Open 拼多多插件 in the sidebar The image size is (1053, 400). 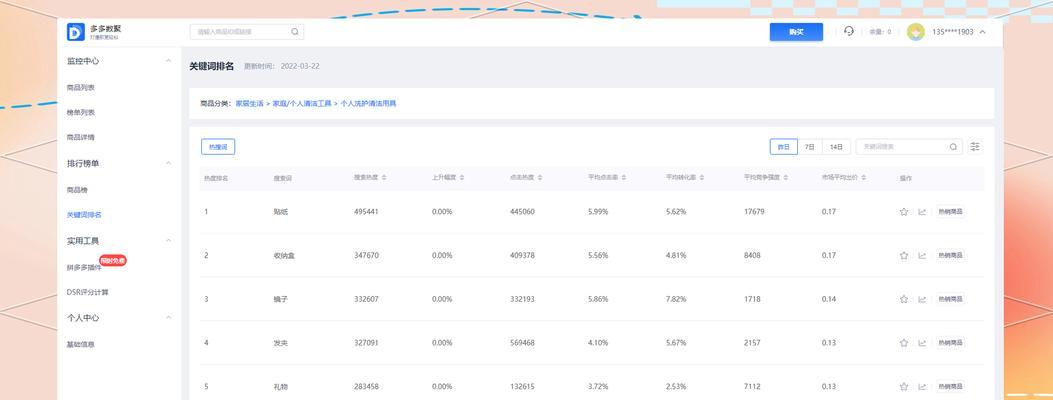click(84, 268)
